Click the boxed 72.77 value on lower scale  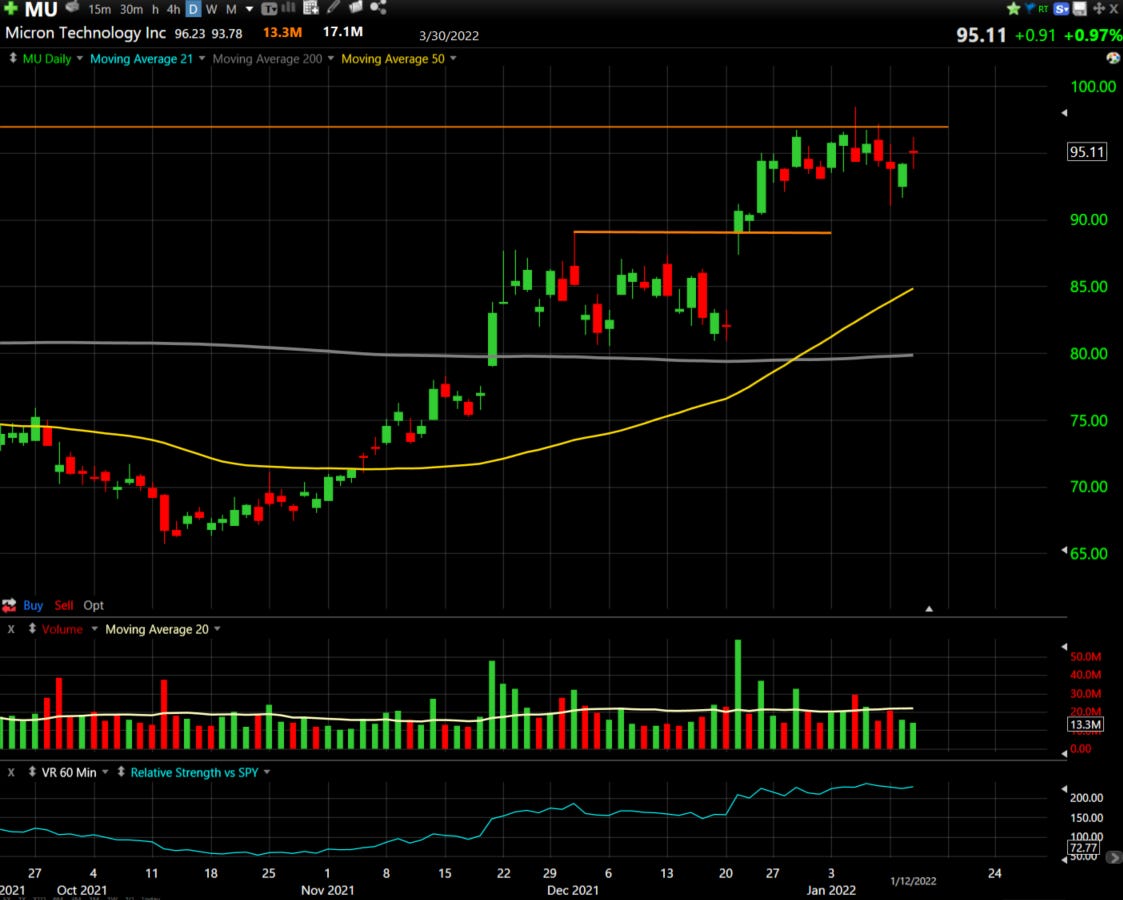[x=1083, y=848]
